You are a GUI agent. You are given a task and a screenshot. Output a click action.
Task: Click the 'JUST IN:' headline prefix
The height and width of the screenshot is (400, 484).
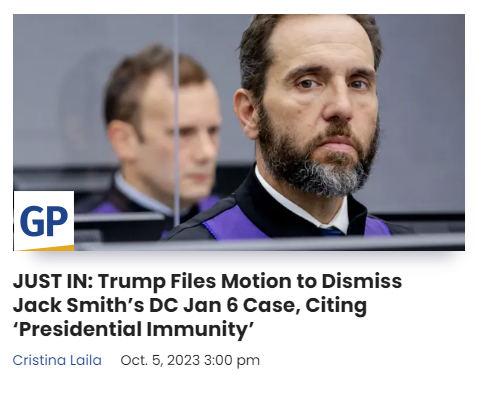pyautogui.click(x=53, y=281)
